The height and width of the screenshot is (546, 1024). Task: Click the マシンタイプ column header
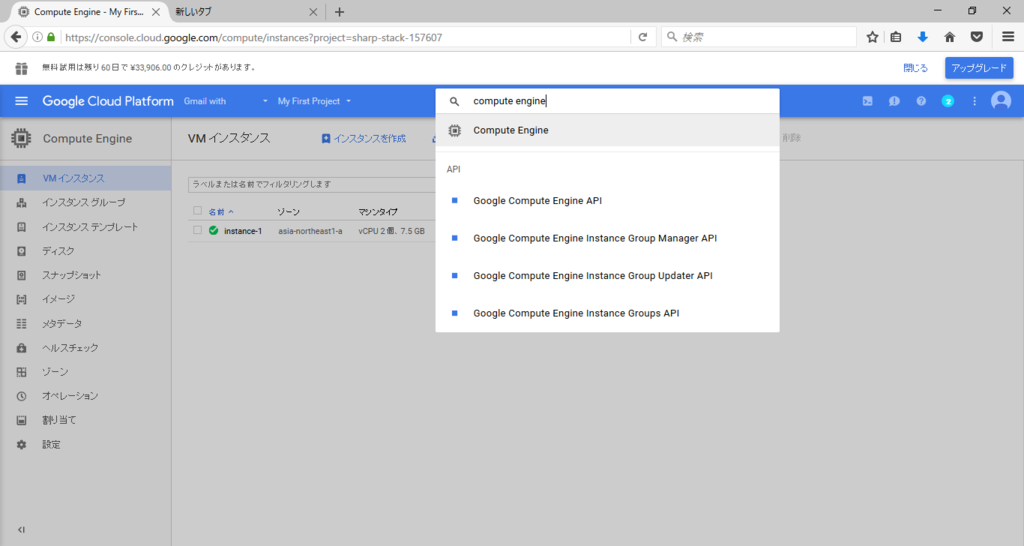[x=377, y=212]
